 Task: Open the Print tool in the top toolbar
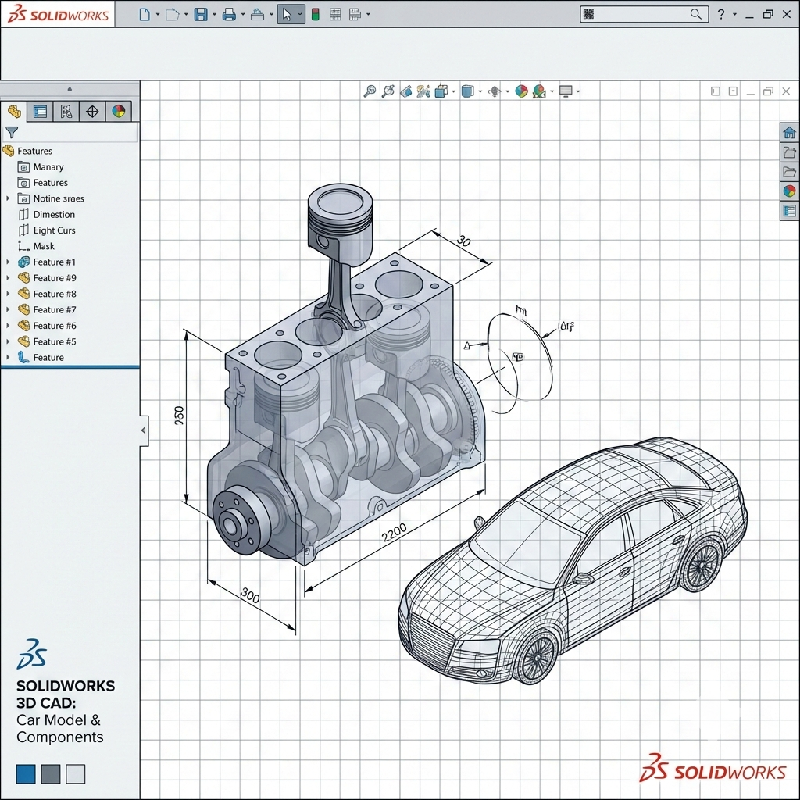point(229,13)
